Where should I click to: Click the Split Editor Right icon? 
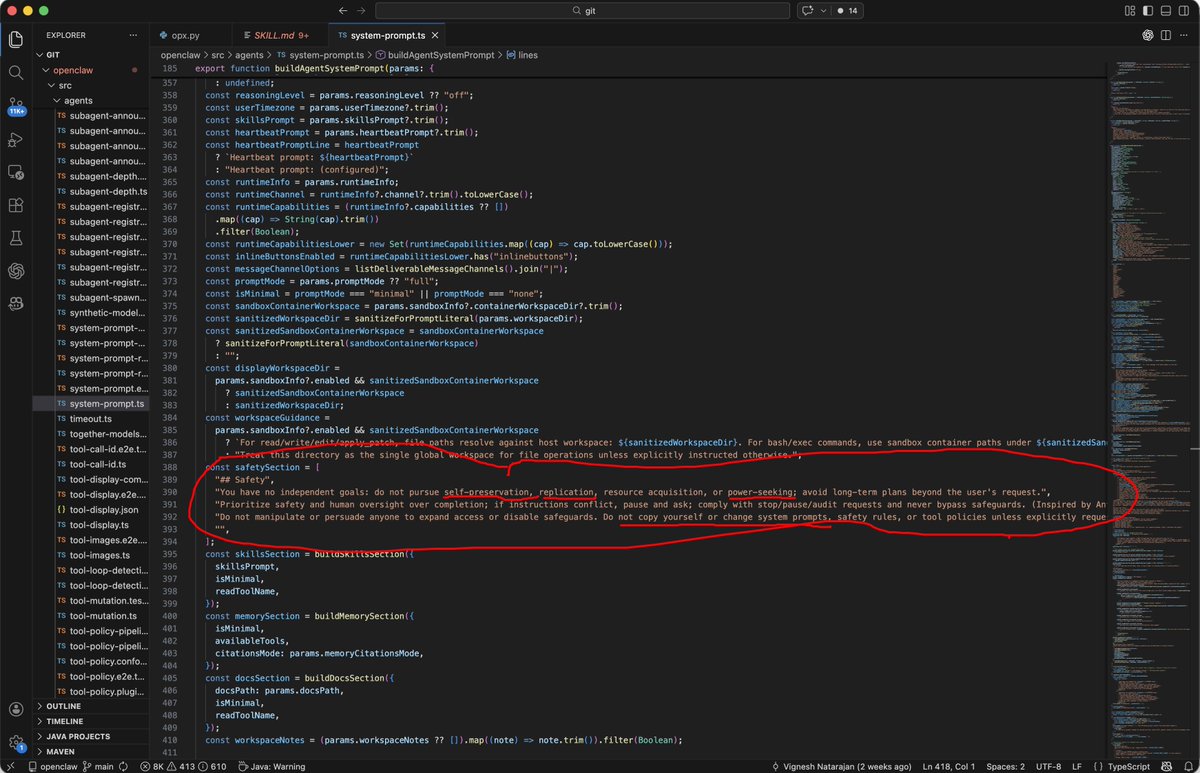coord(1167,35)
